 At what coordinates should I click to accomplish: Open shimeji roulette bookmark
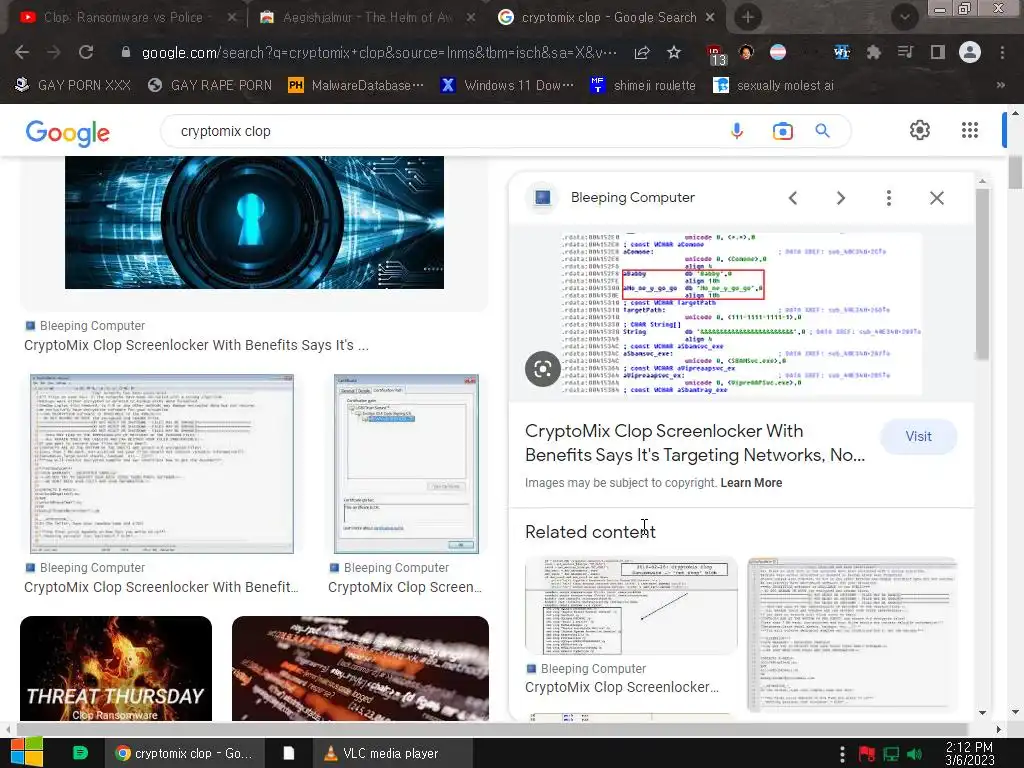[643, 85]
